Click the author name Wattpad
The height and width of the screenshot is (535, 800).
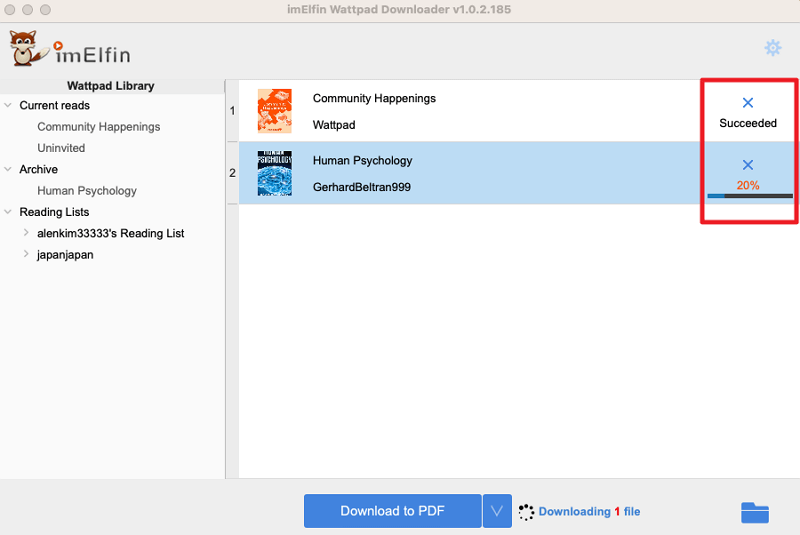[334, 125]
